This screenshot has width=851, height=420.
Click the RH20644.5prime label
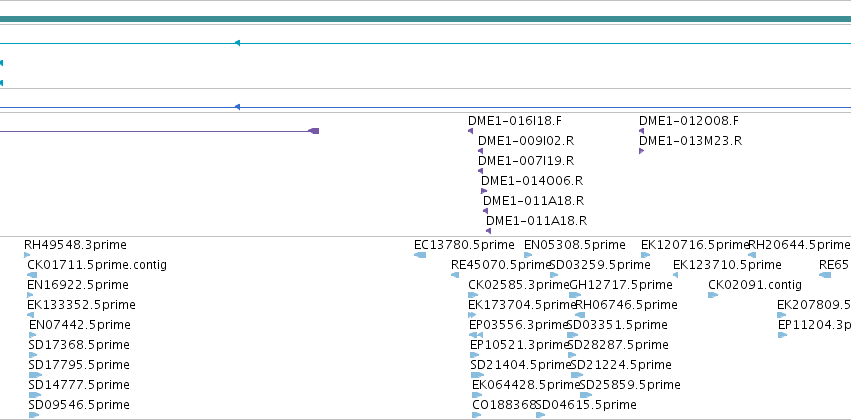coord(799,245)
